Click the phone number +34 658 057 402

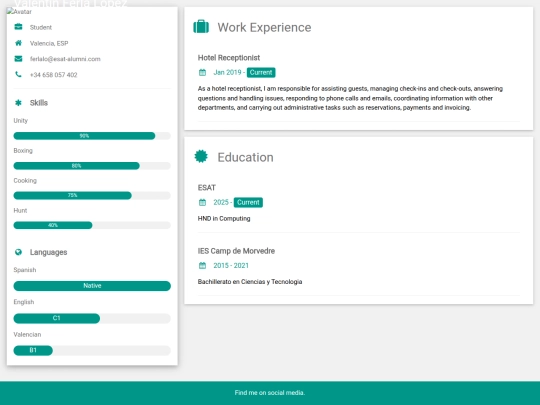click(53, 75)
